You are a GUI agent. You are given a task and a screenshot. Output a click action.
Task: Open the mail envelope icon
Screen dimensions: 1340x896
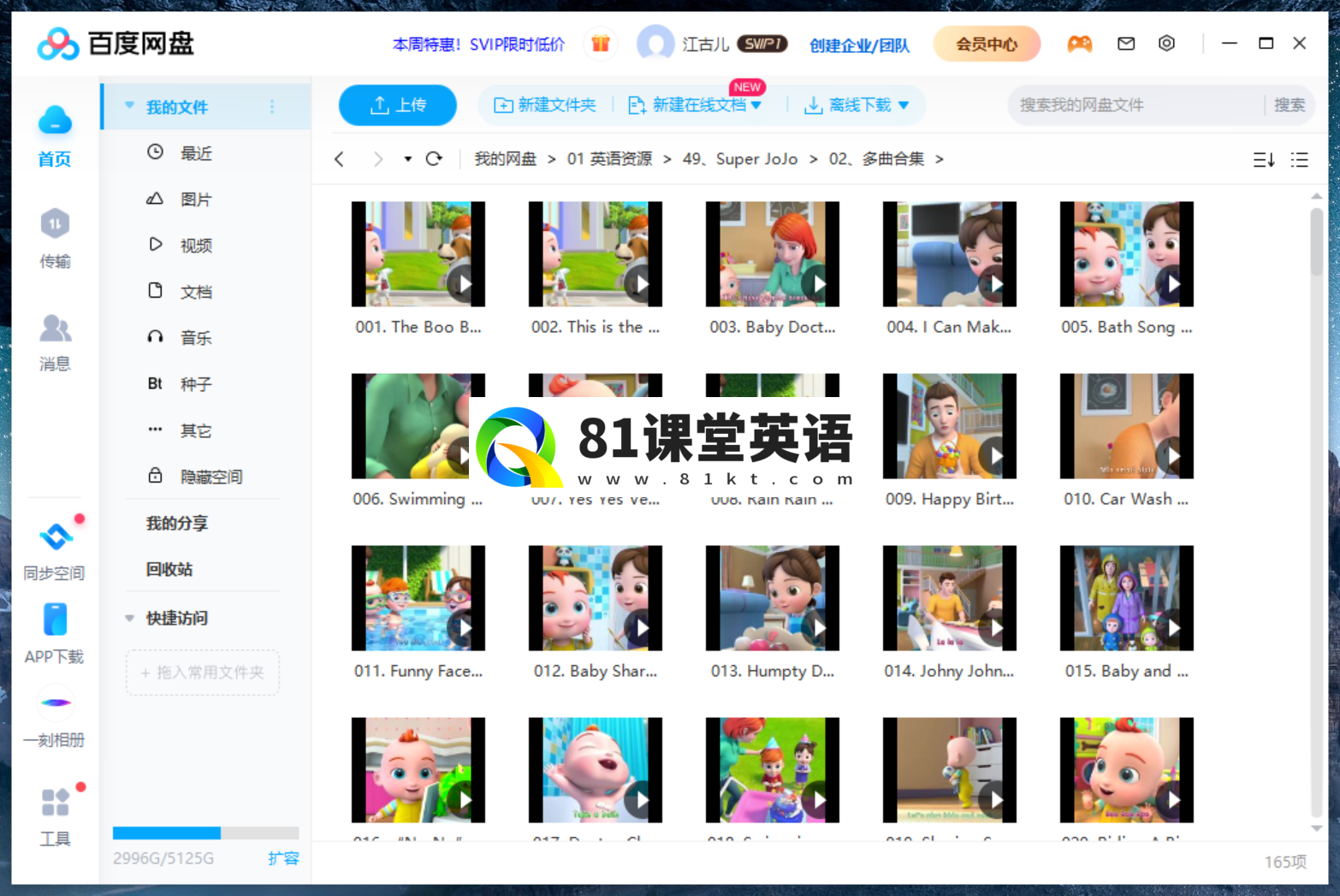[x=1126, y=44]
